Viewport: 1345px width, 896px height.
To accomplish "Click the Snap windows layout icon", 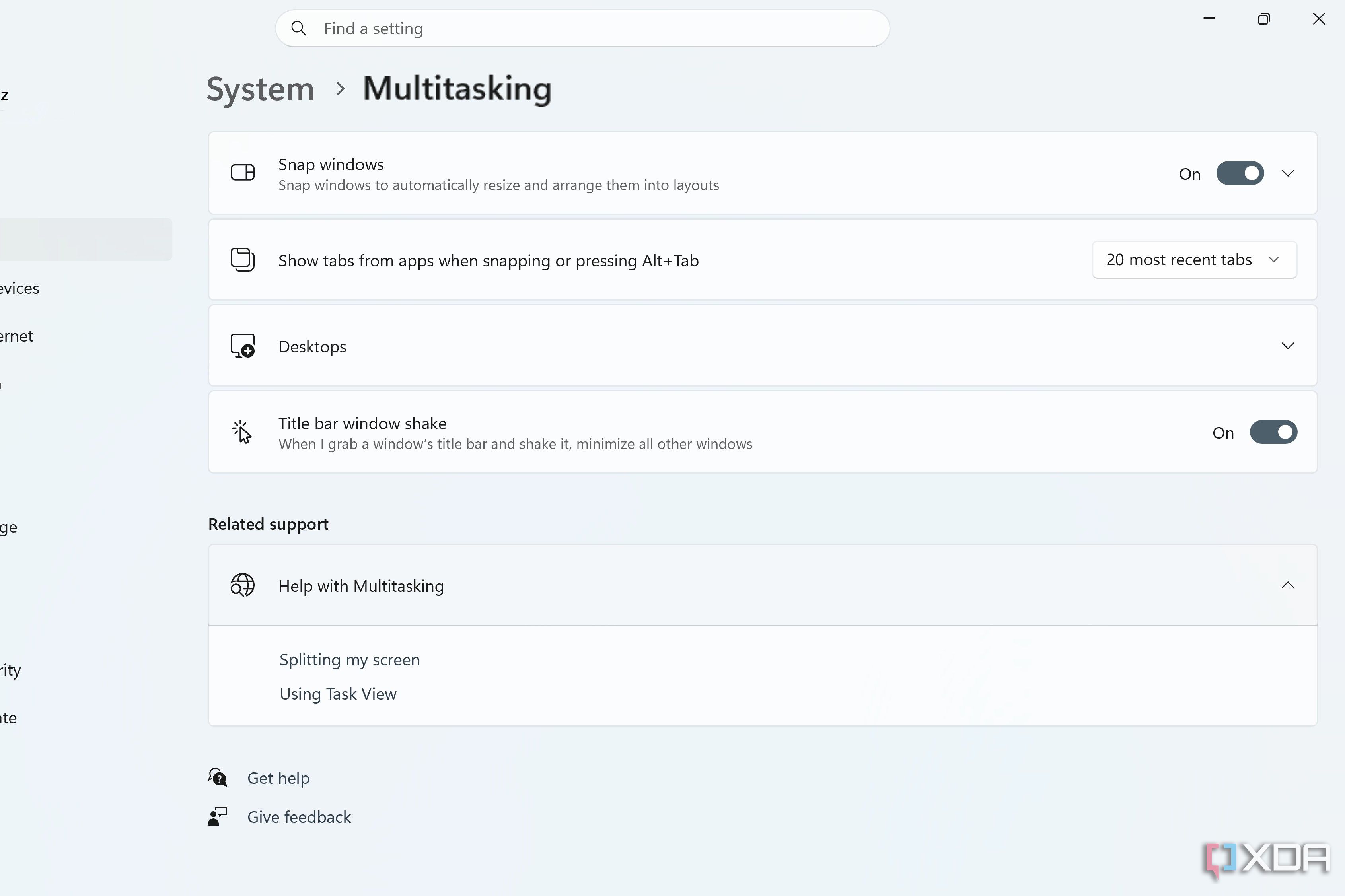I will click(242, 173).
